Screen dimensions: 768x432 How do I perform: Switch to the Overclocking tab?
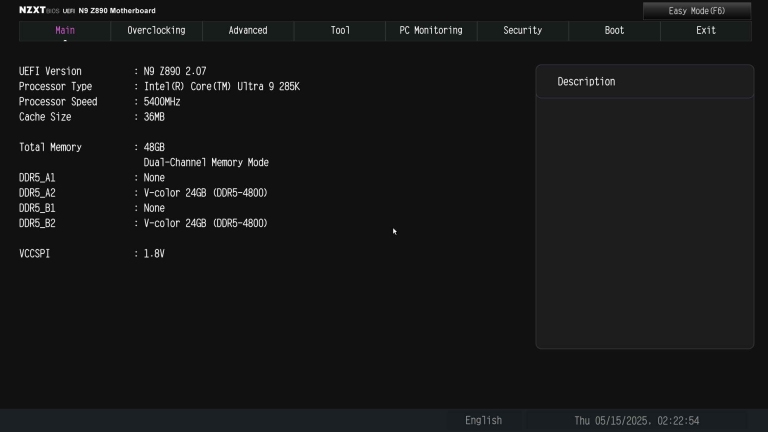156,30
